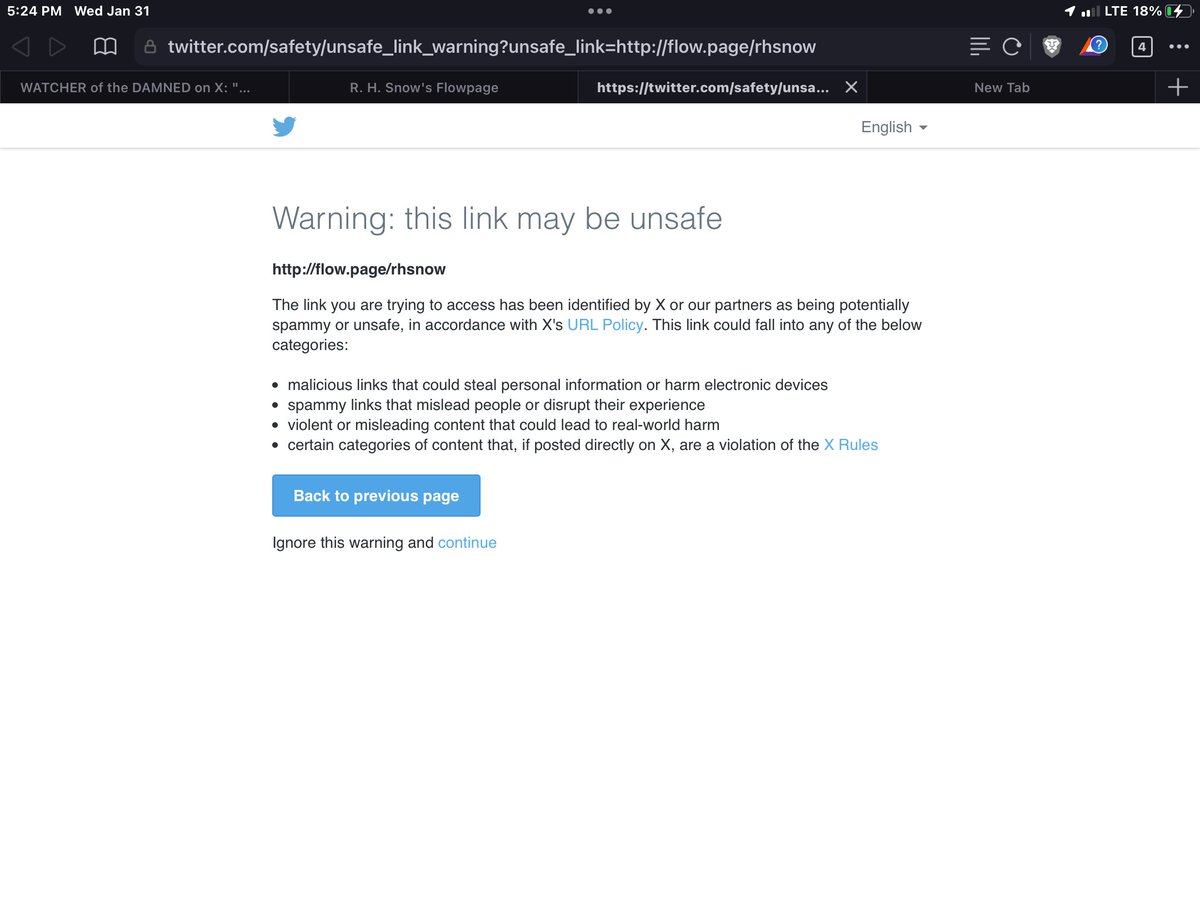The width and height of the screenshot is (1200, 900).
Task: Click the Twitter bird logo
Action: (284, 126)
